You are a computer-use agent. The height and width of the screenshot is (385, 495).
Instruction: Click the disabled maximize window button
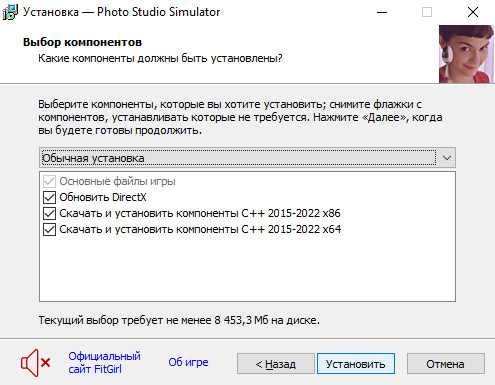(427, 12)
